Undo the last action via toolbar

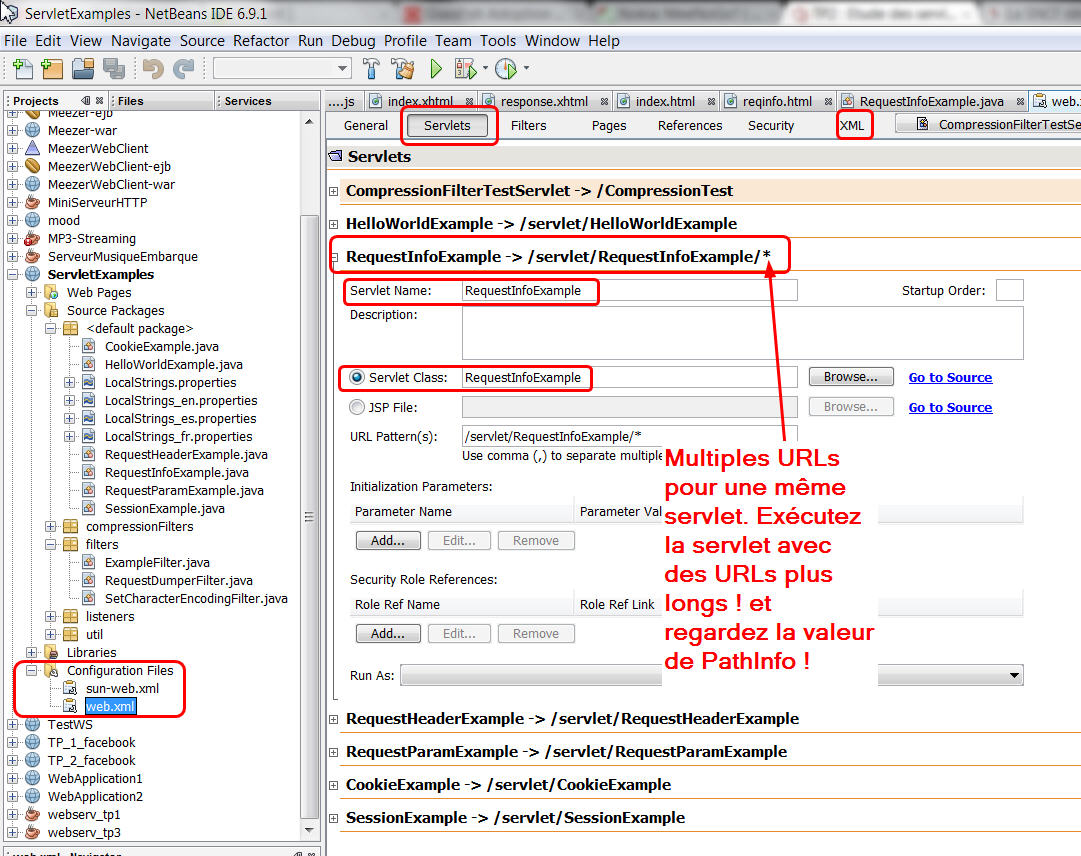click(x=153, y=68)
